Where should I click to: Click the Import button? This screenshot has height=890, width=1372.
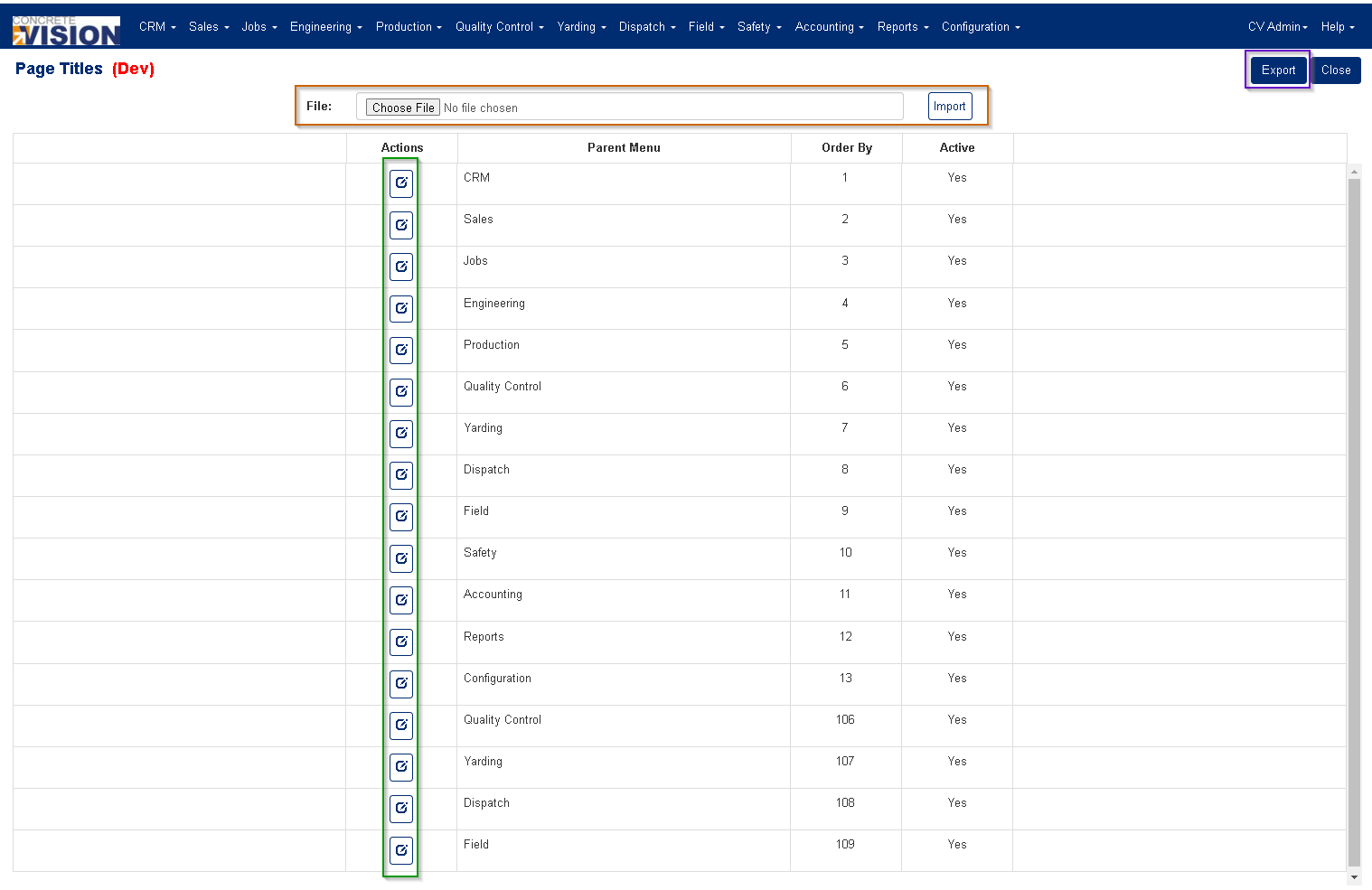click(949, 107)
